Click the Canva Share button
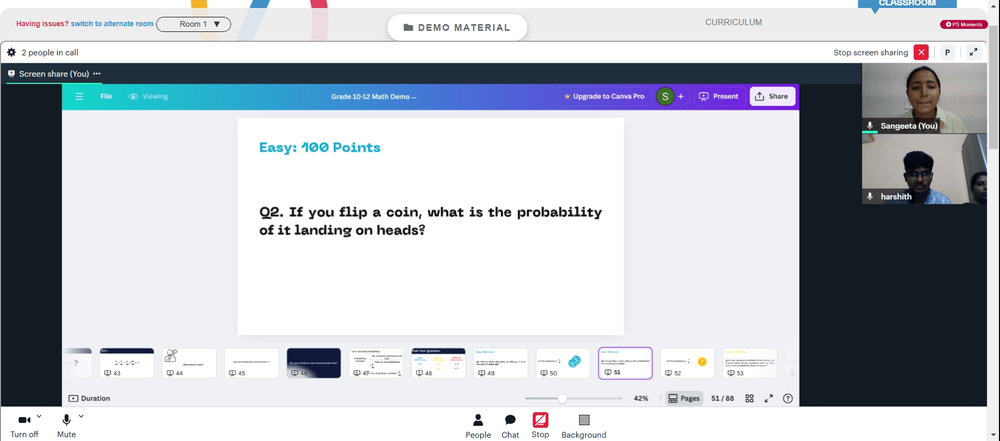This screenshot has width=1000, height=441. (x=772, y=96)
